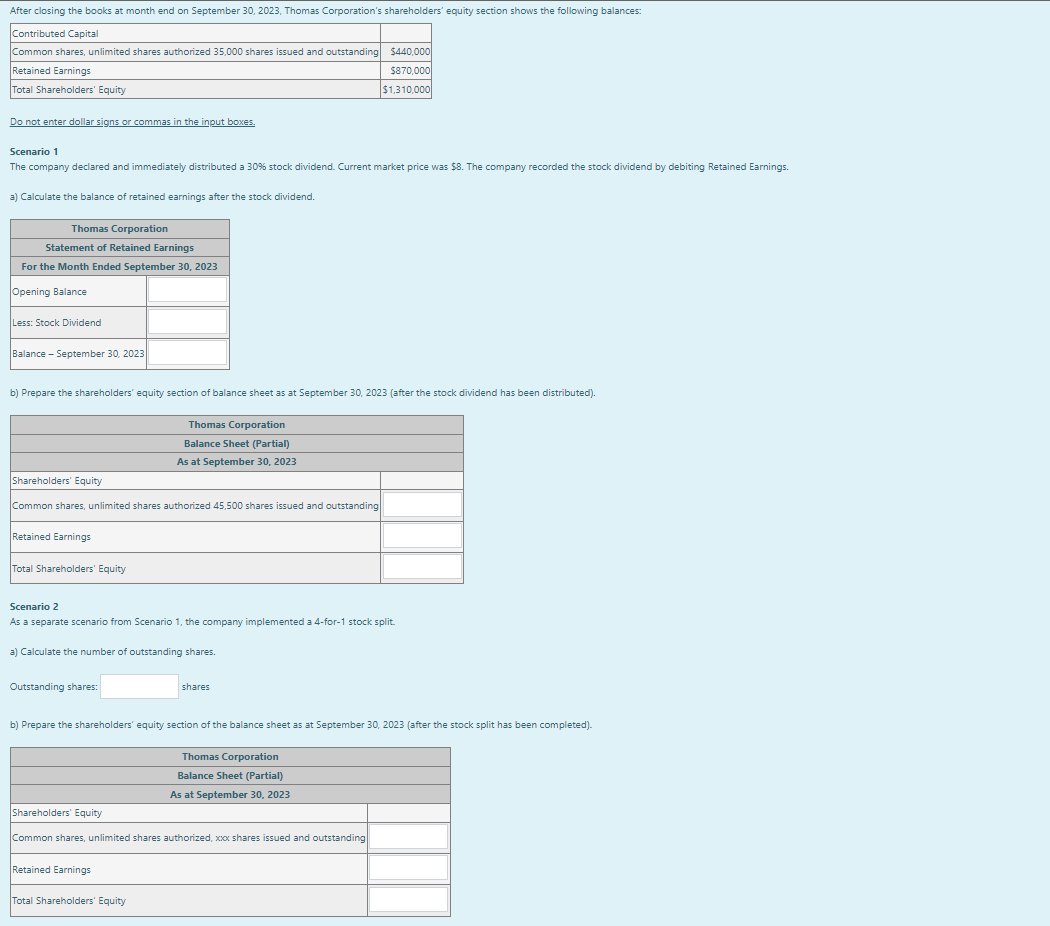Click the blank cell beside Contributed Capital
Viewport: 1050px width, 926px height.
pos(405,33)
